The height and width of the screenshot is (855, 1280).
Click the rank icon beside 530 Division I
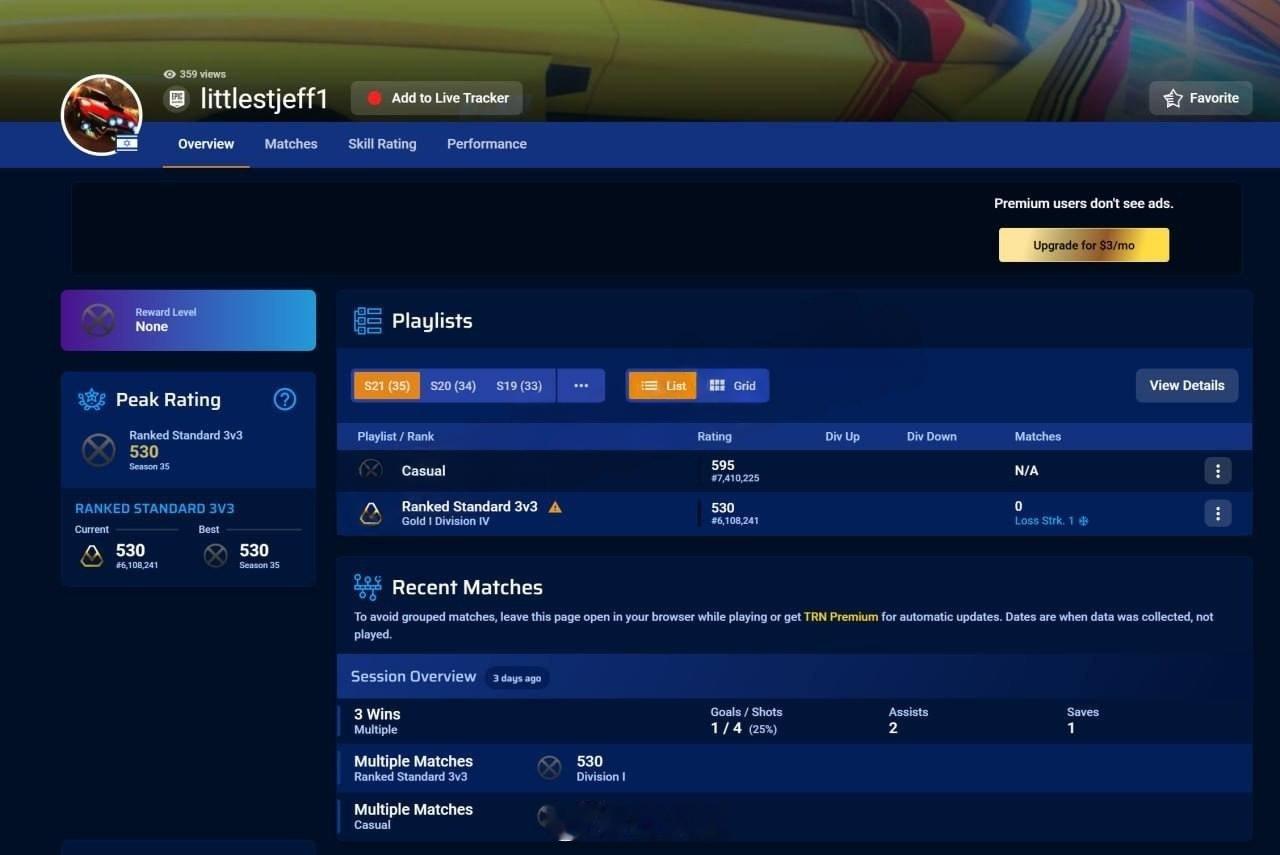pos(549,768)
